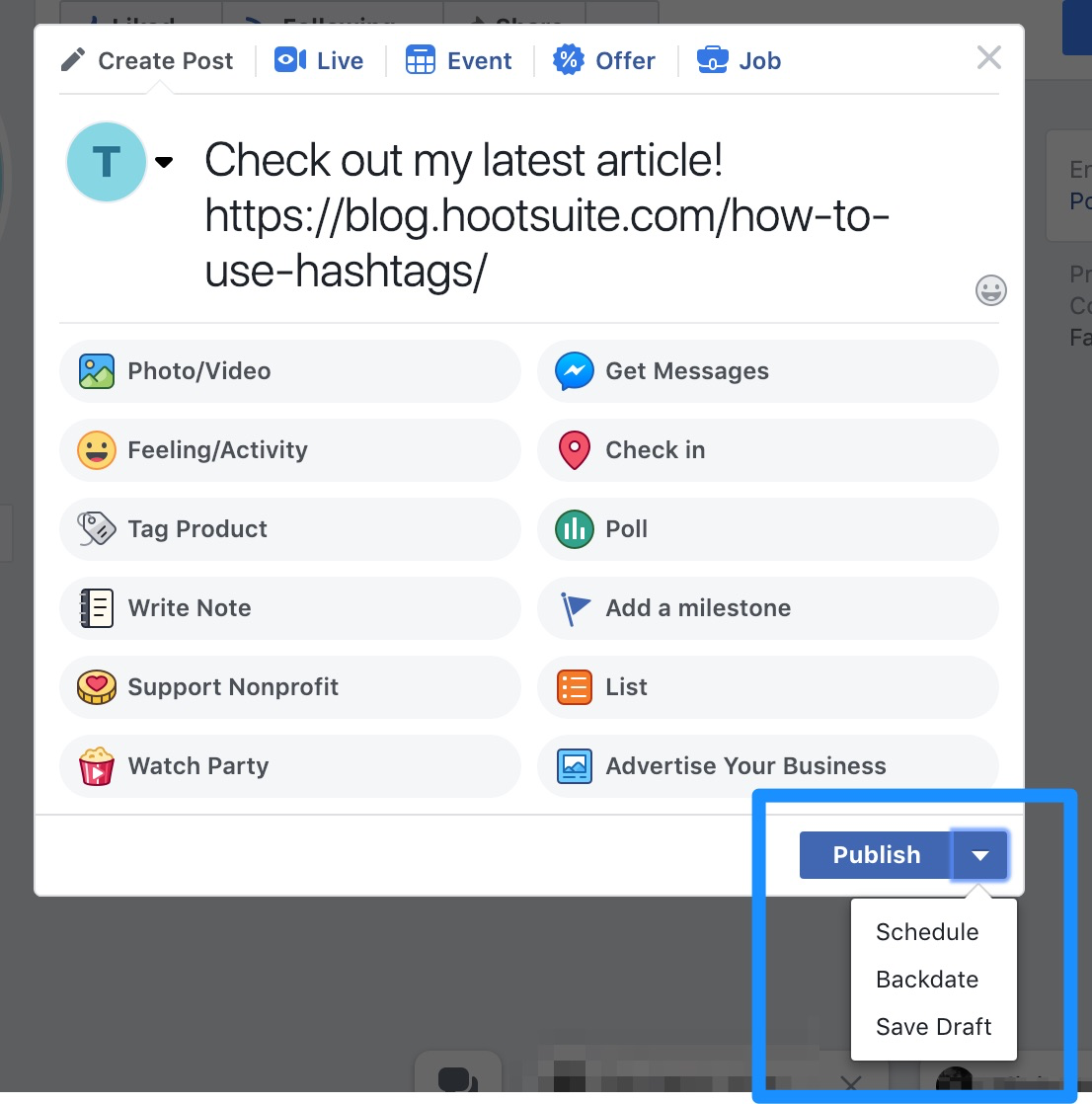This screenshot has width=1092, height=1104.
Task: Select the Feeling/Activity smiley icon
Action: (97, 450)
